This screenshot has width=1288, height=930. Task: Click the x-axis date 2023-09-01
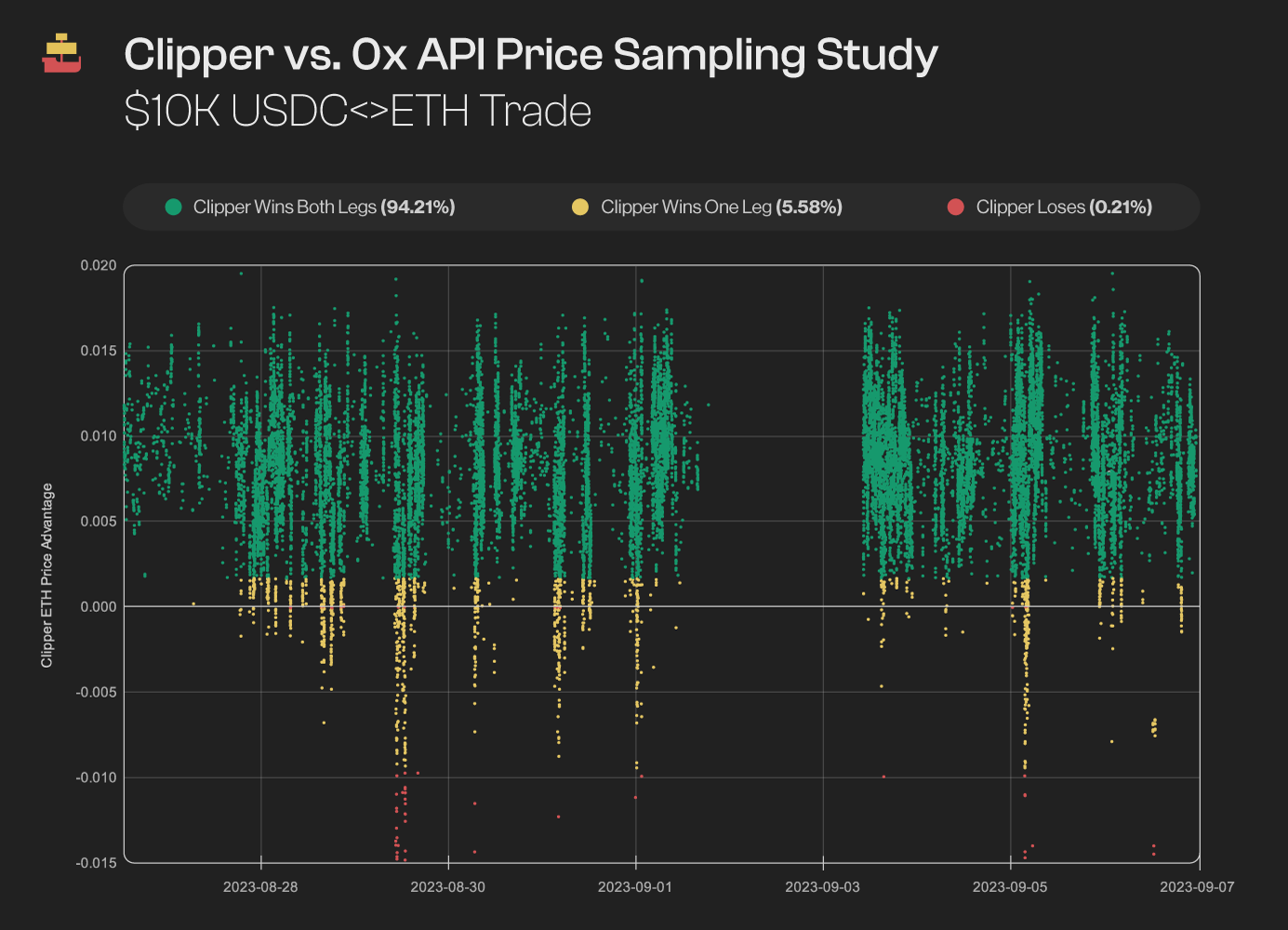pyautogui.click(x=635, y=887)
